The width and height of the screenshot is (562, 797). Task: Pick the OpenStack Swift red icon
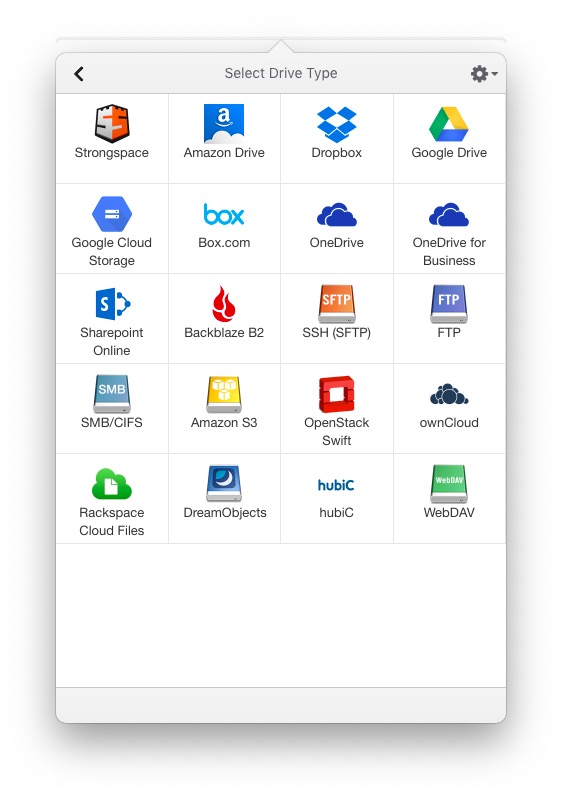click(336, 394)
